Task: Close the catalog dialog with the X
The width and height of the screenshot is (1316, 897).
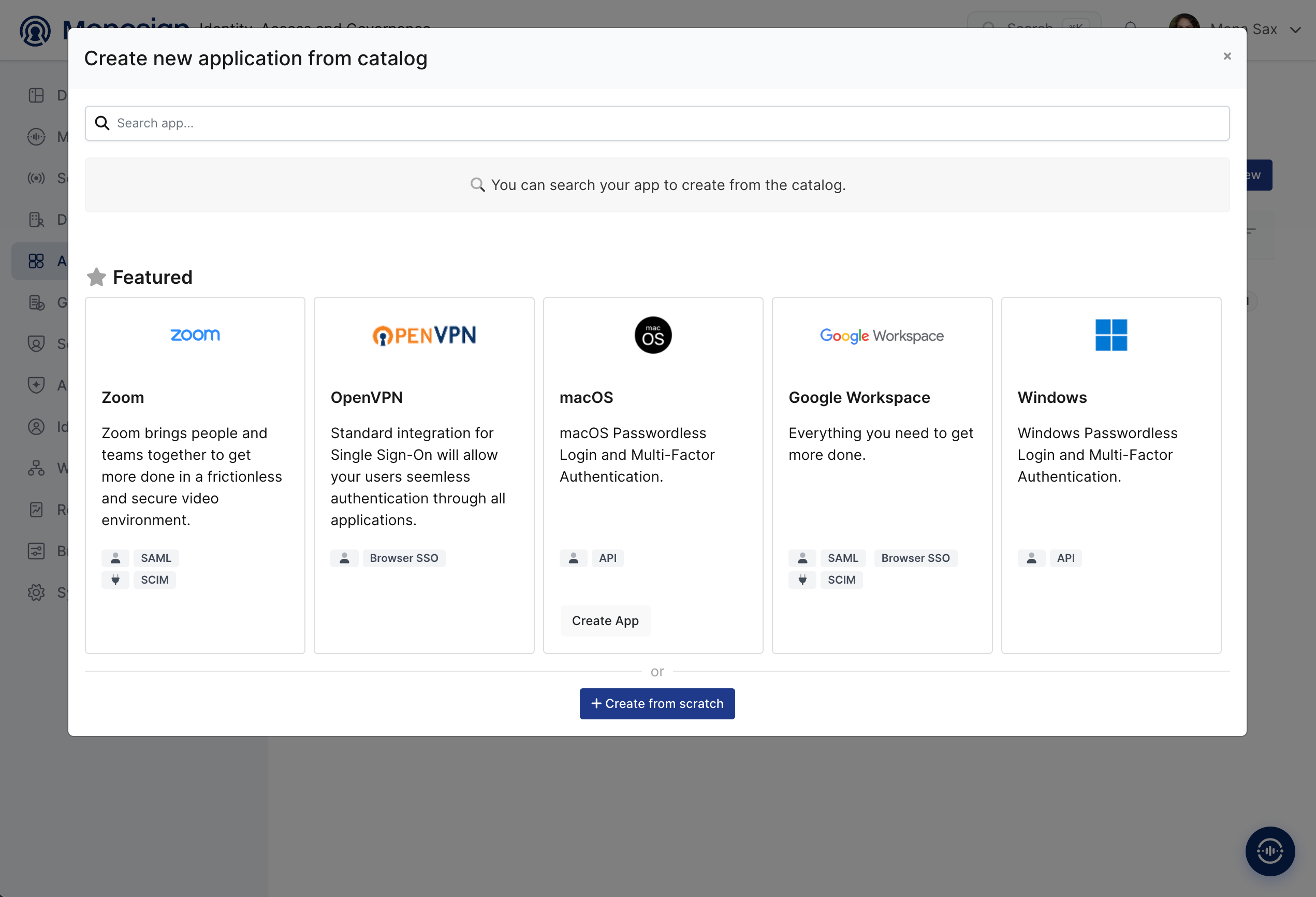Action: click(1227, 56)
